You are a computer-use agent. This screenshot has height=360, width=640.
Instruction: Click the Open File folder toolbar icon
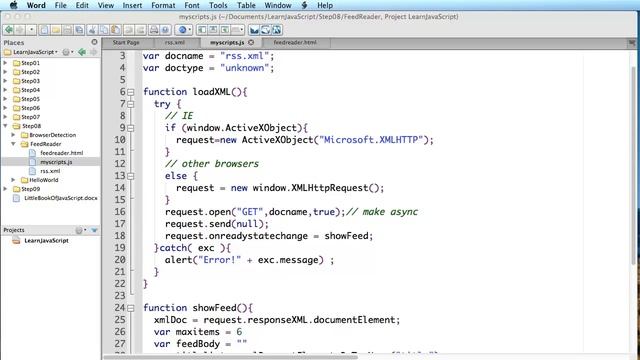tap(56, 30)
